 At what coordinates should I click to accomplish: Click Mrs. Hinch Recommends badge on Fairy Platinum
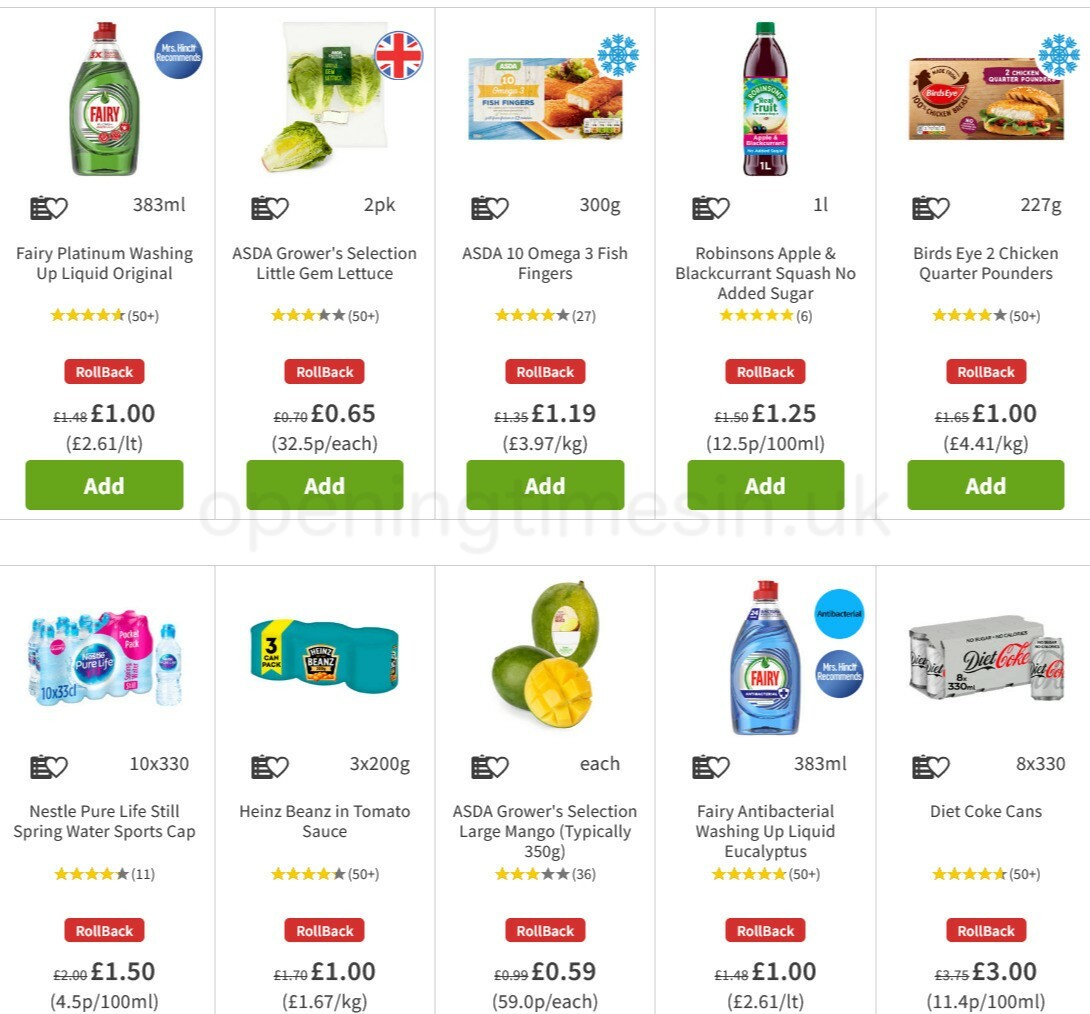click(177, 55)
